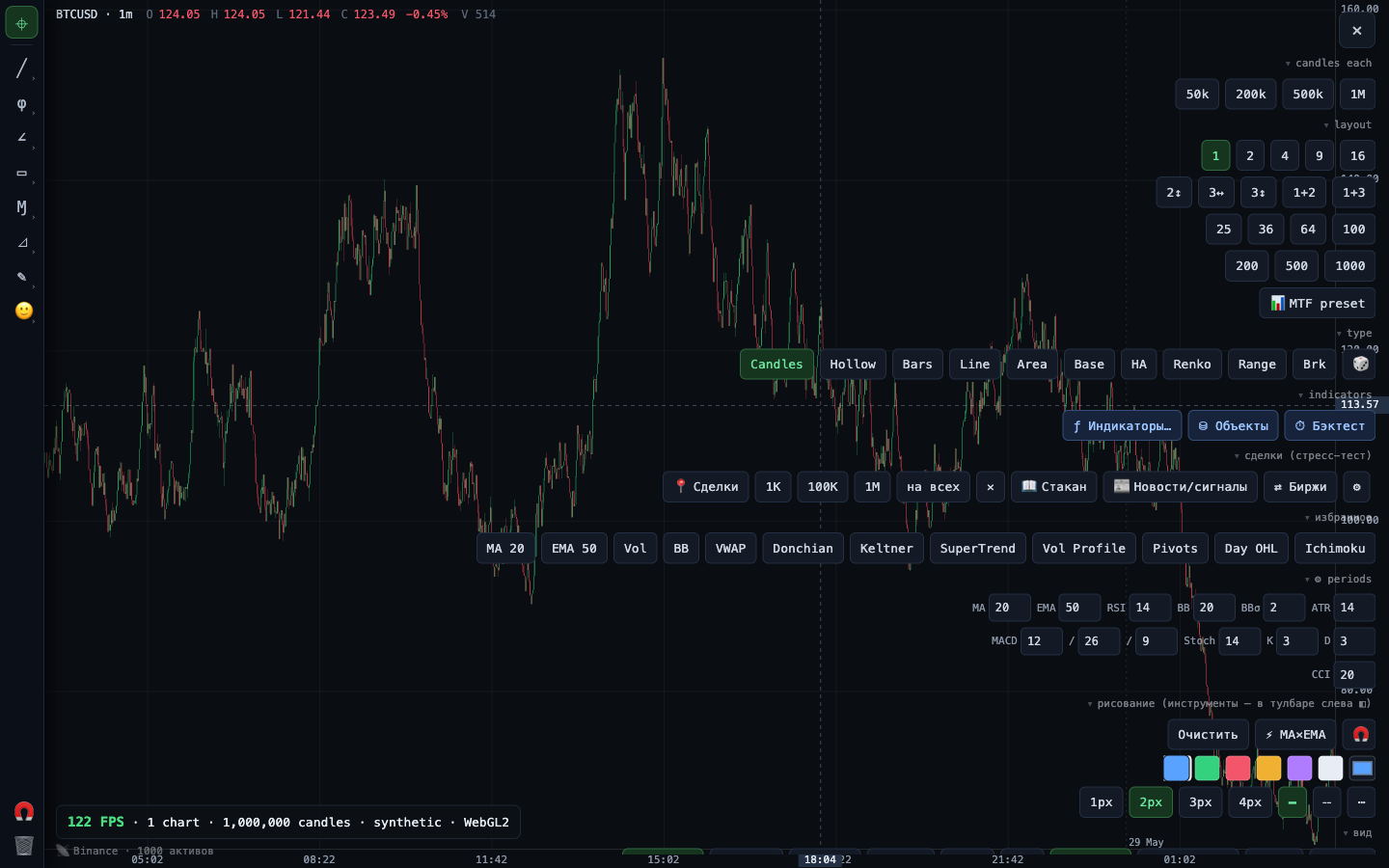Viewport: 1389px width, 868px height.
Task: Expand the вид section
Action: click(1357, 832)
